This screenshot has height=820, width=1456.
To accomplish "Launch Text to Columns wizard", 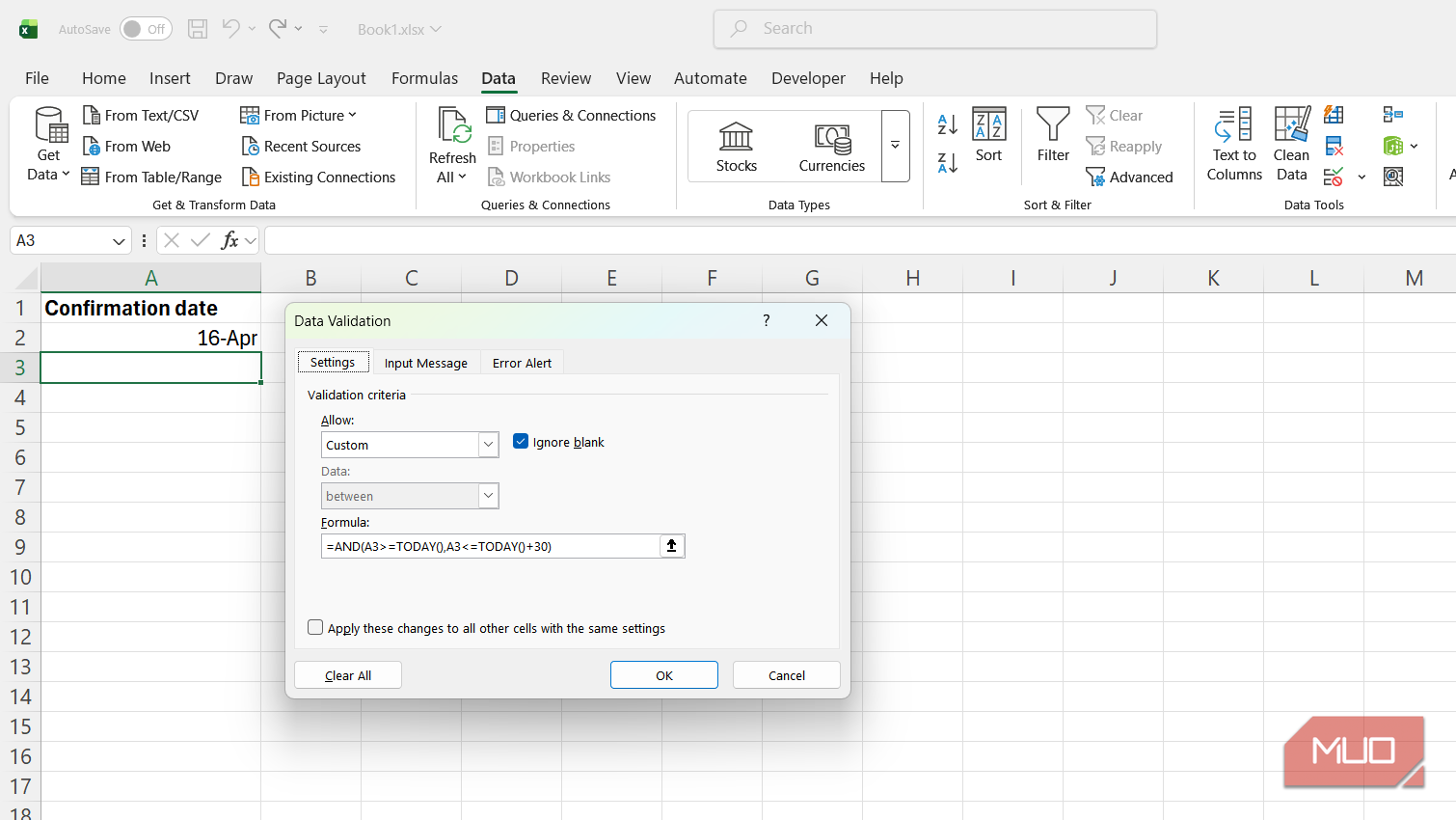I will pos(1234,145).
